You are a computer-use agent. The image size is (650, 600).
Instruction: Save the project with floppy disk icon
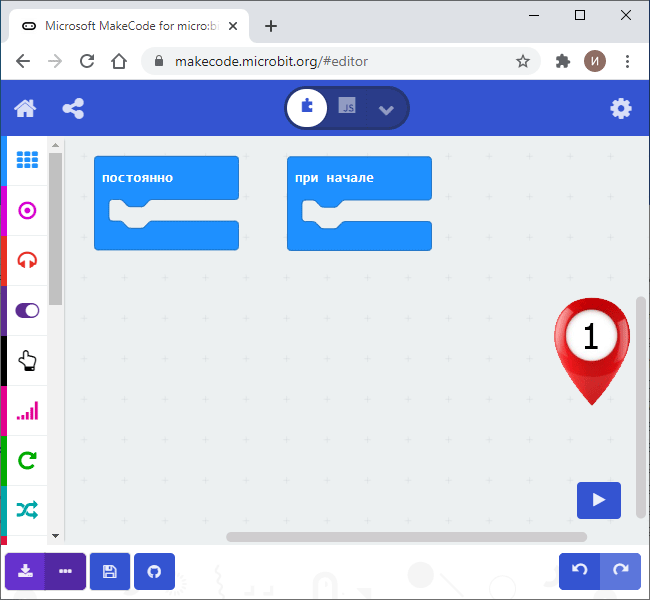click(110, 571)
